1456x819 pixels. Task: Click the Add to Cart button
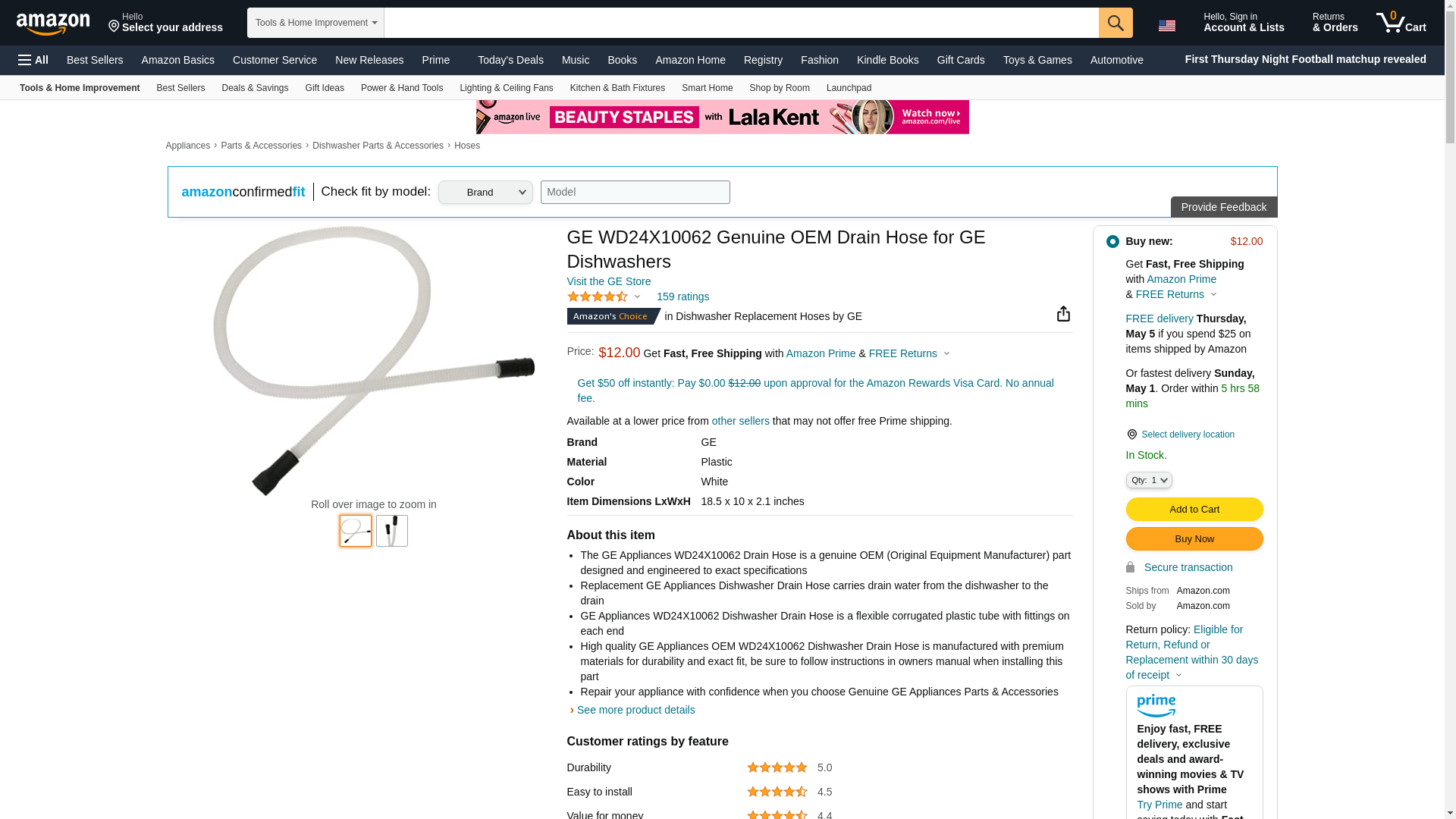pyautogui.click(x=1194, y=509)
